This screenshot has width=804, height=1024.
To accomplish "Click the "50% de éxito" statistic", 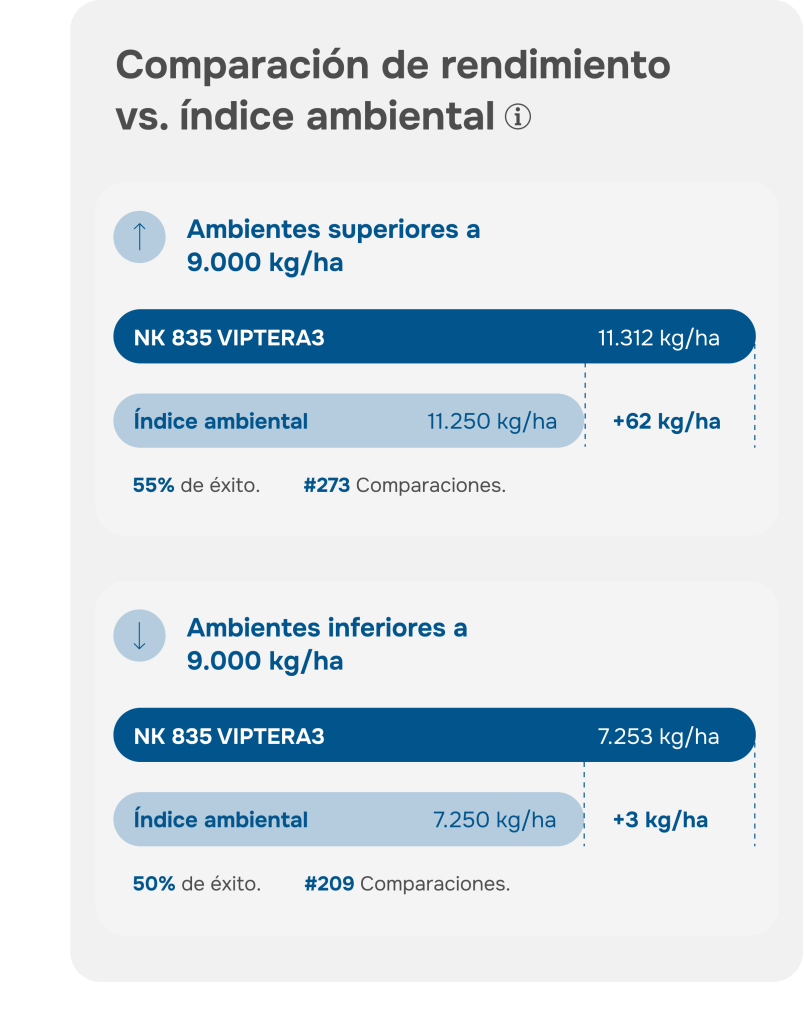I will 196,884.
